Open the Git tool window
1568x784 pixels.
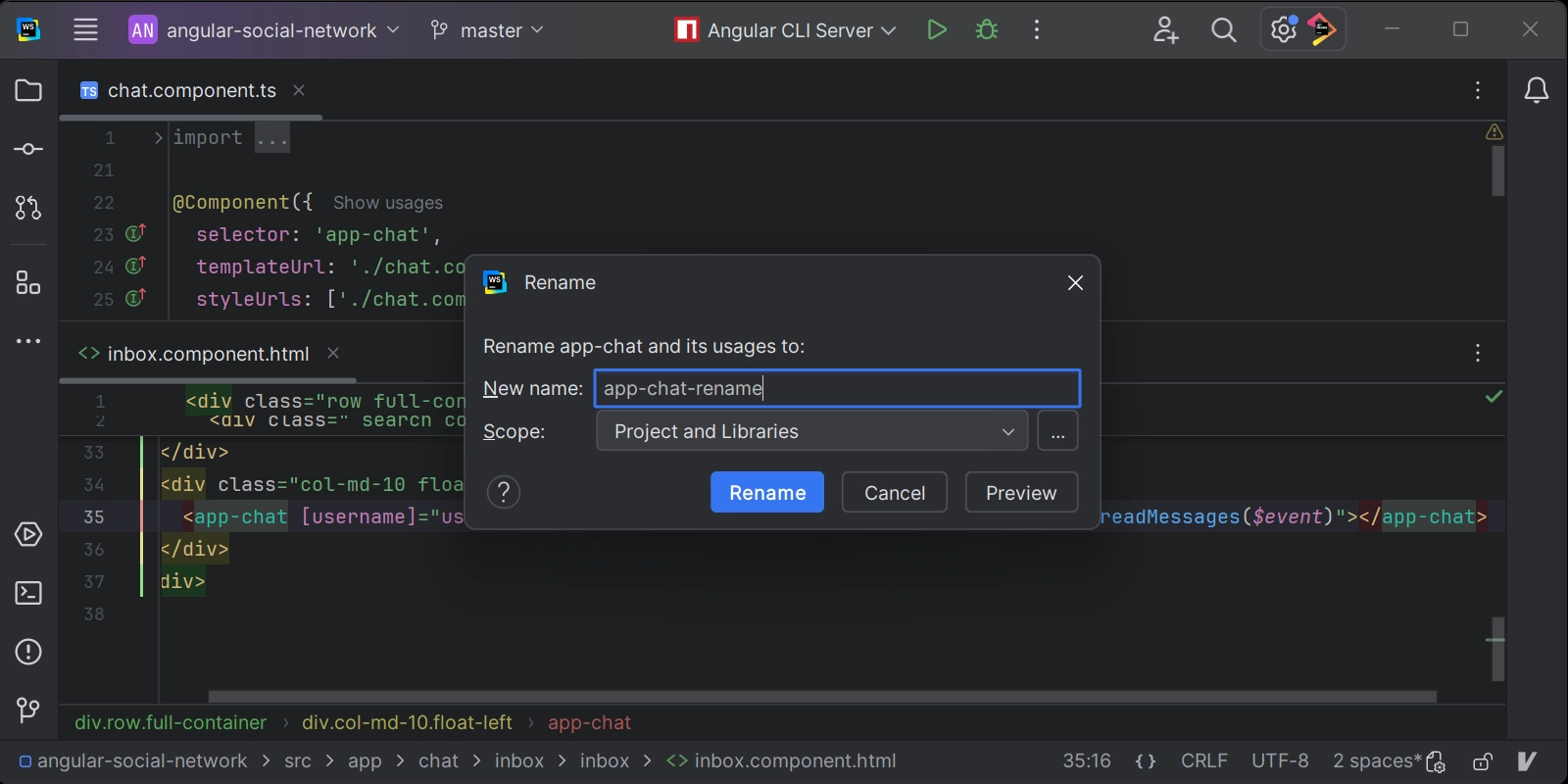click(x=28, y=710)
